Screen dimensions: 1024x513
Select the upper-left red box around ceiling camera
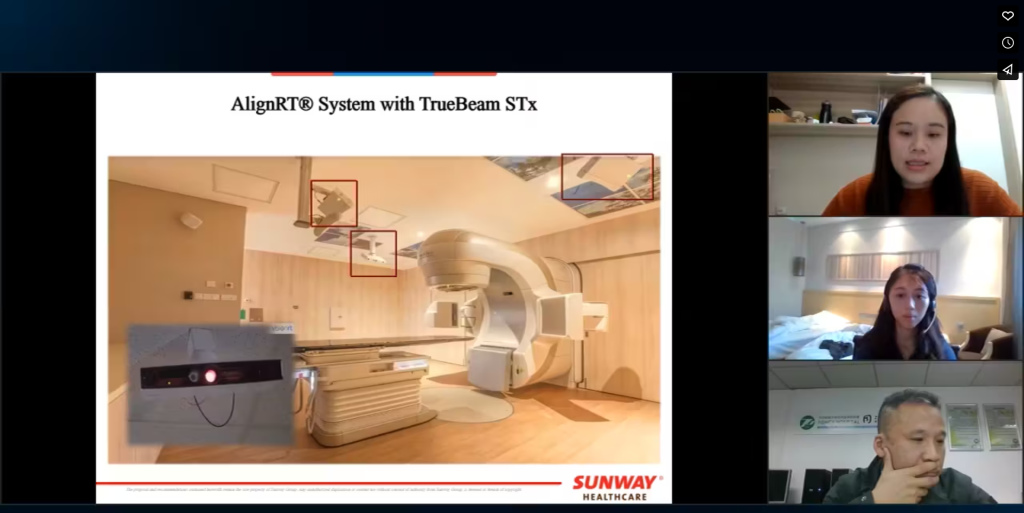pyautogui.click(x=333, y=203)
